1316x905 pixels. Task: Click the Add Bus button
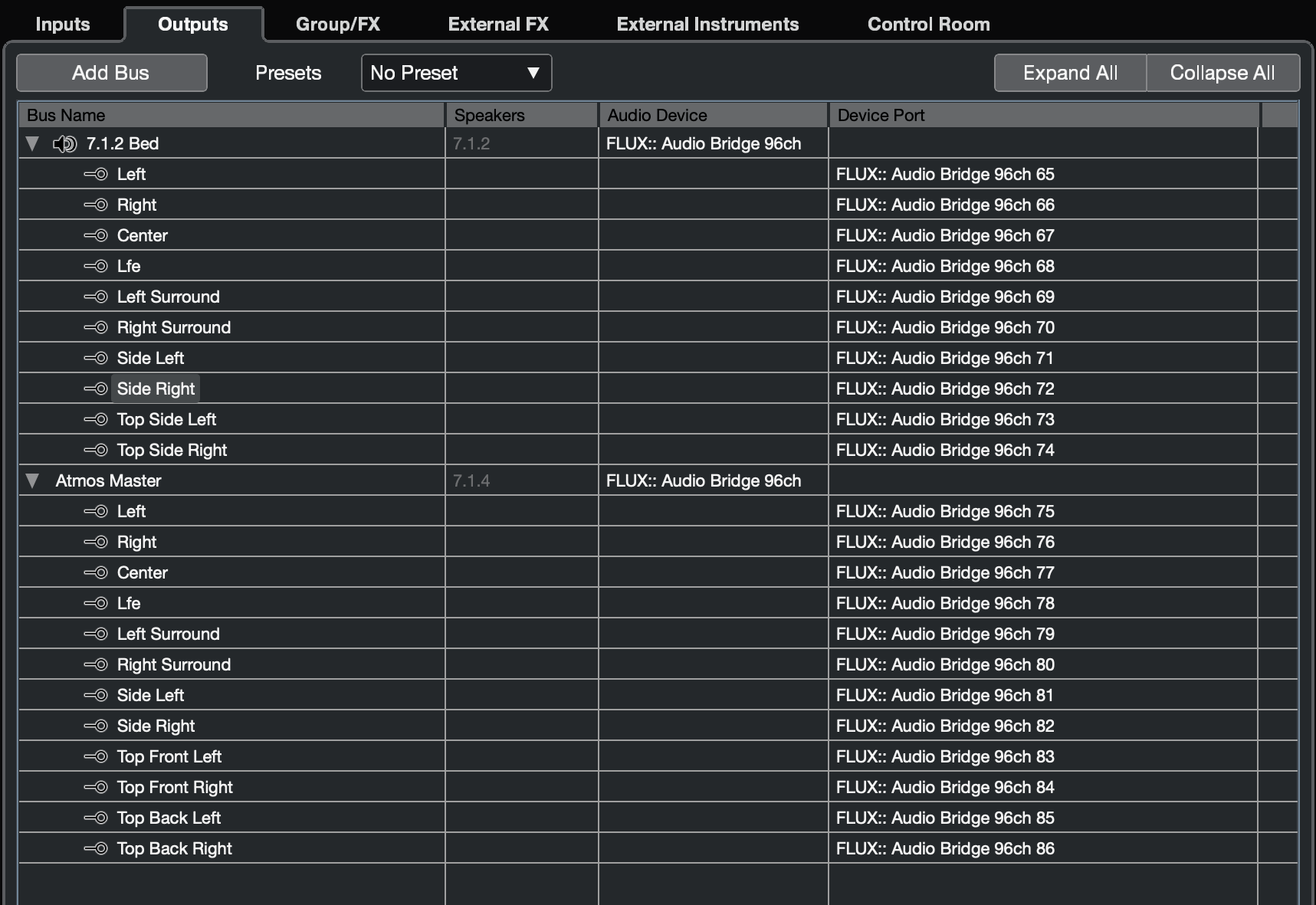[x=111, y=73]
